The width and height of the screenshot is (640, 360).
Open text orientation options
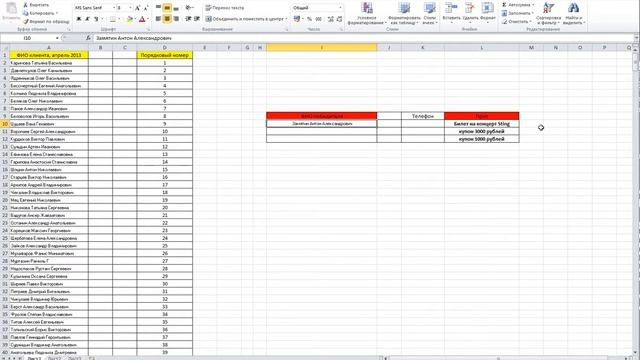pos(189,8)
